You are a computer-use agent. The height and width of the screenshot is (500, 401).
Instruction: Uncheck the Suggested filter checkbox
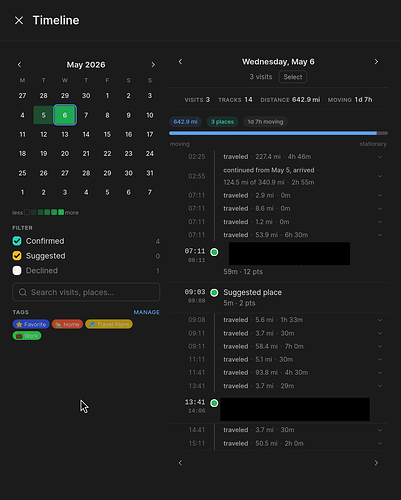17,256
